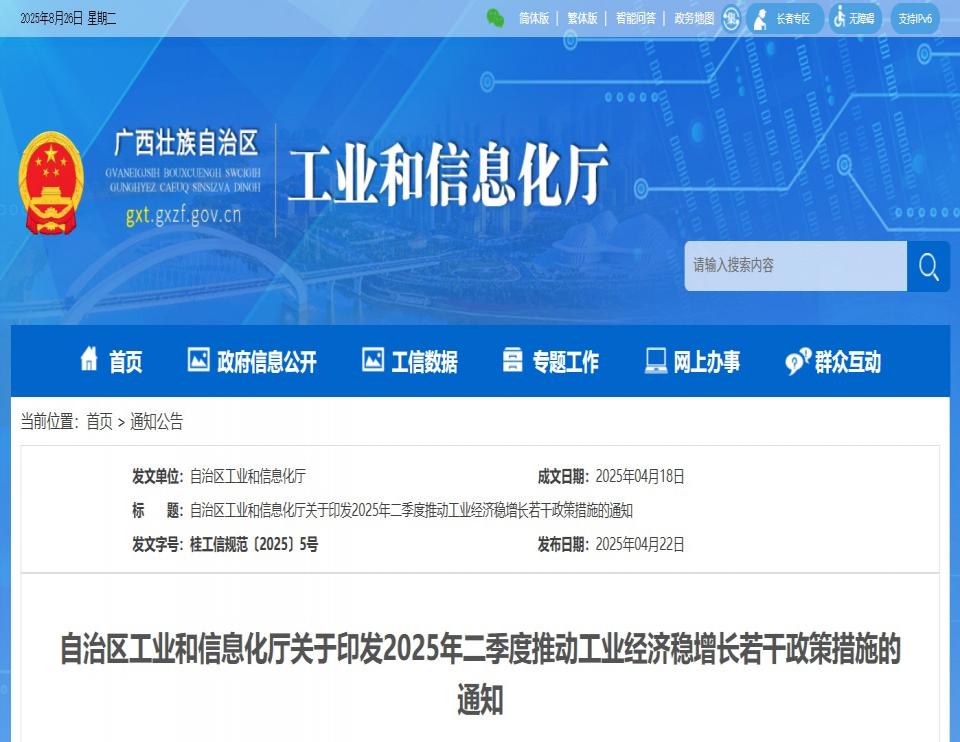Switch to 简体版 simplified version
This screenshot has height=742, width=960.
pos(534,18)
